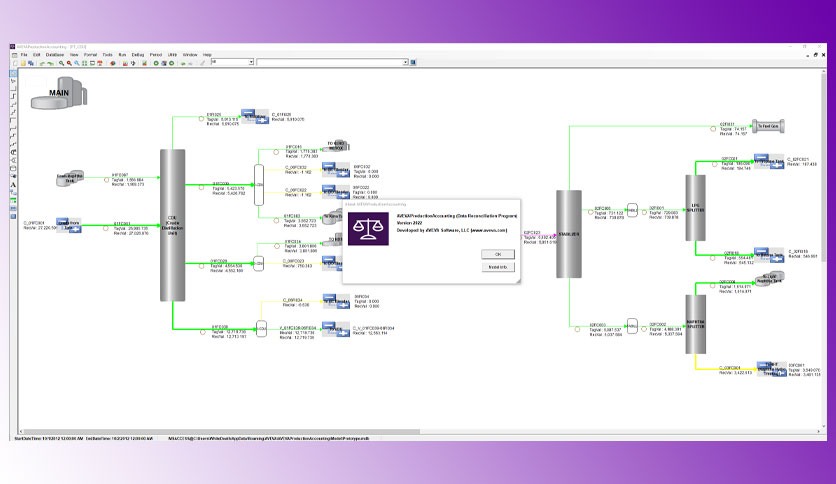
Task: Click the transfer node next to 06FC022
Action: (336, 191)
